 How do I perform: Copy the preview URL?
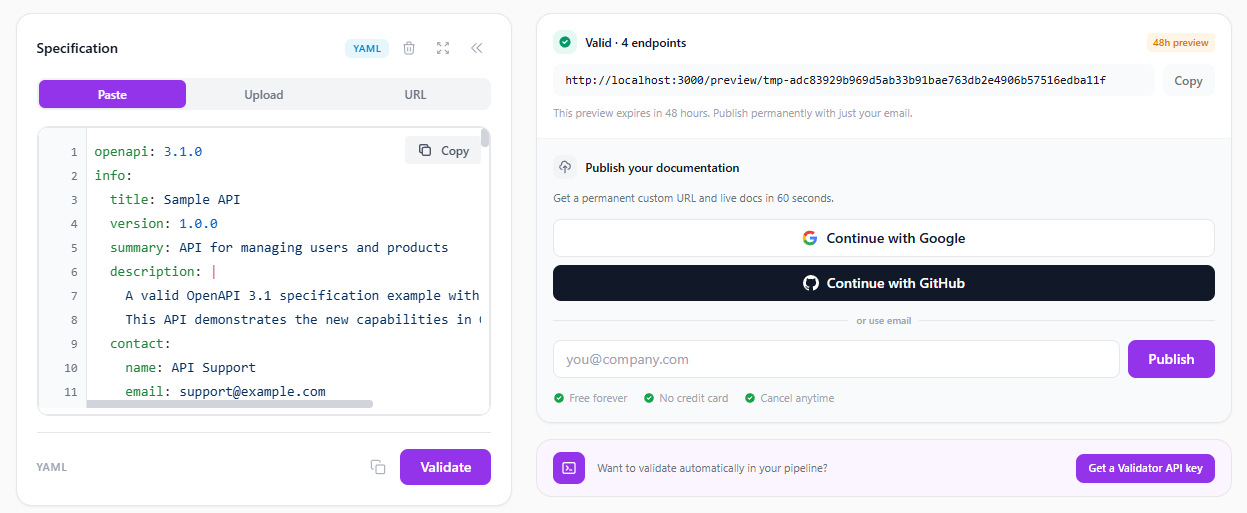coord(1188,80)
